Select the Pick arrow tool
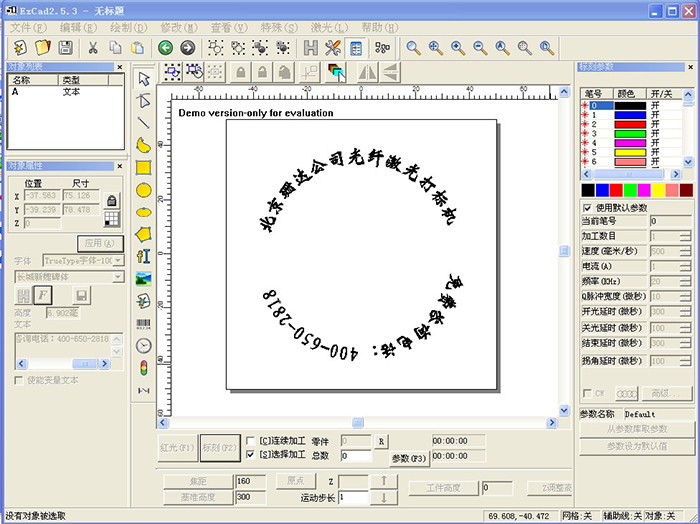Screen dimensions: 700x524 (143, 79)
